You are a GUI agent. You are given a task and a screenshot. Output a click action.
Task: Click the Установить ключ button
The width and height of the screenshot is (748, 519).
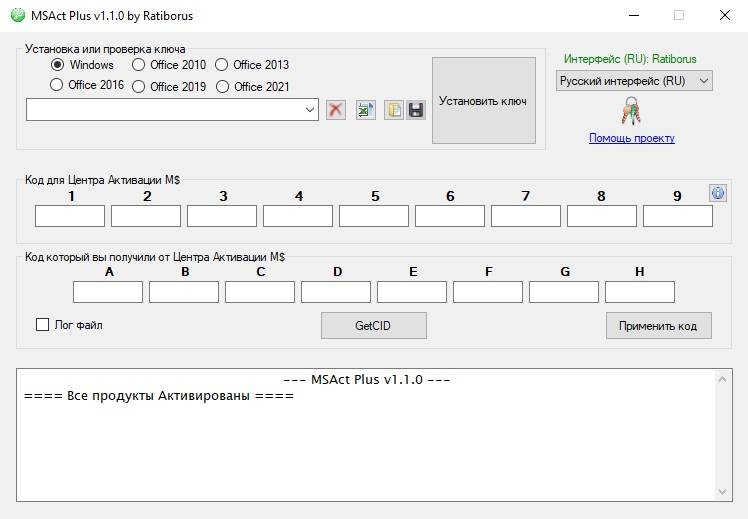click(x=484, y=101)
